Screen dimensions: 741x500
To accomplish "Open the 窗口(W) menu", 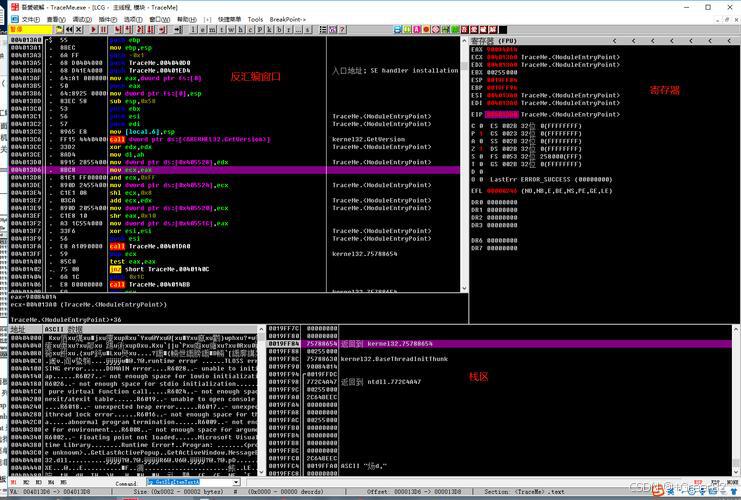I will 159,19.
